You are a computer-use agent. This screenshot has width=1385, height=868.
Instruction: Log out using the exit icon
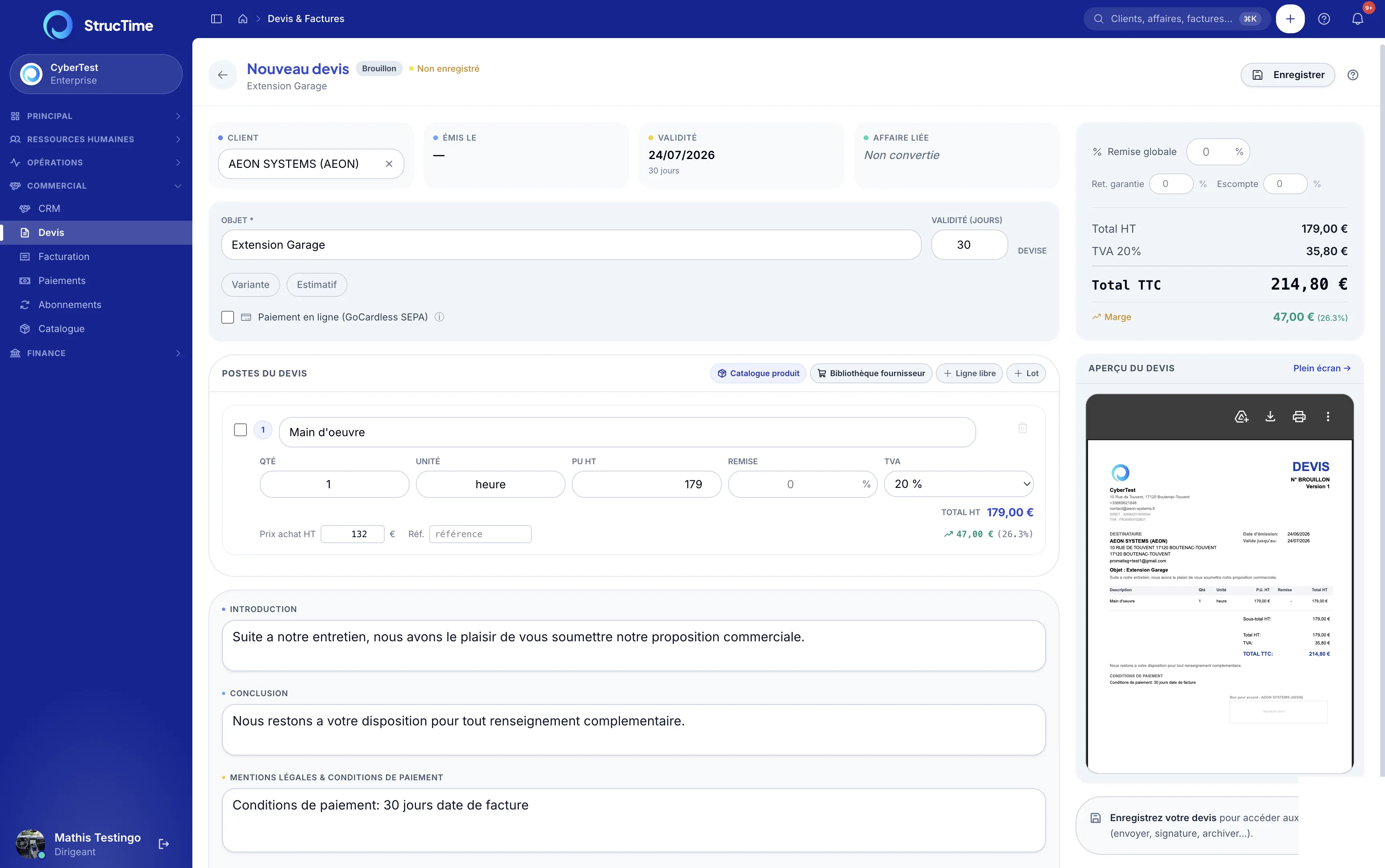(164, 844)
